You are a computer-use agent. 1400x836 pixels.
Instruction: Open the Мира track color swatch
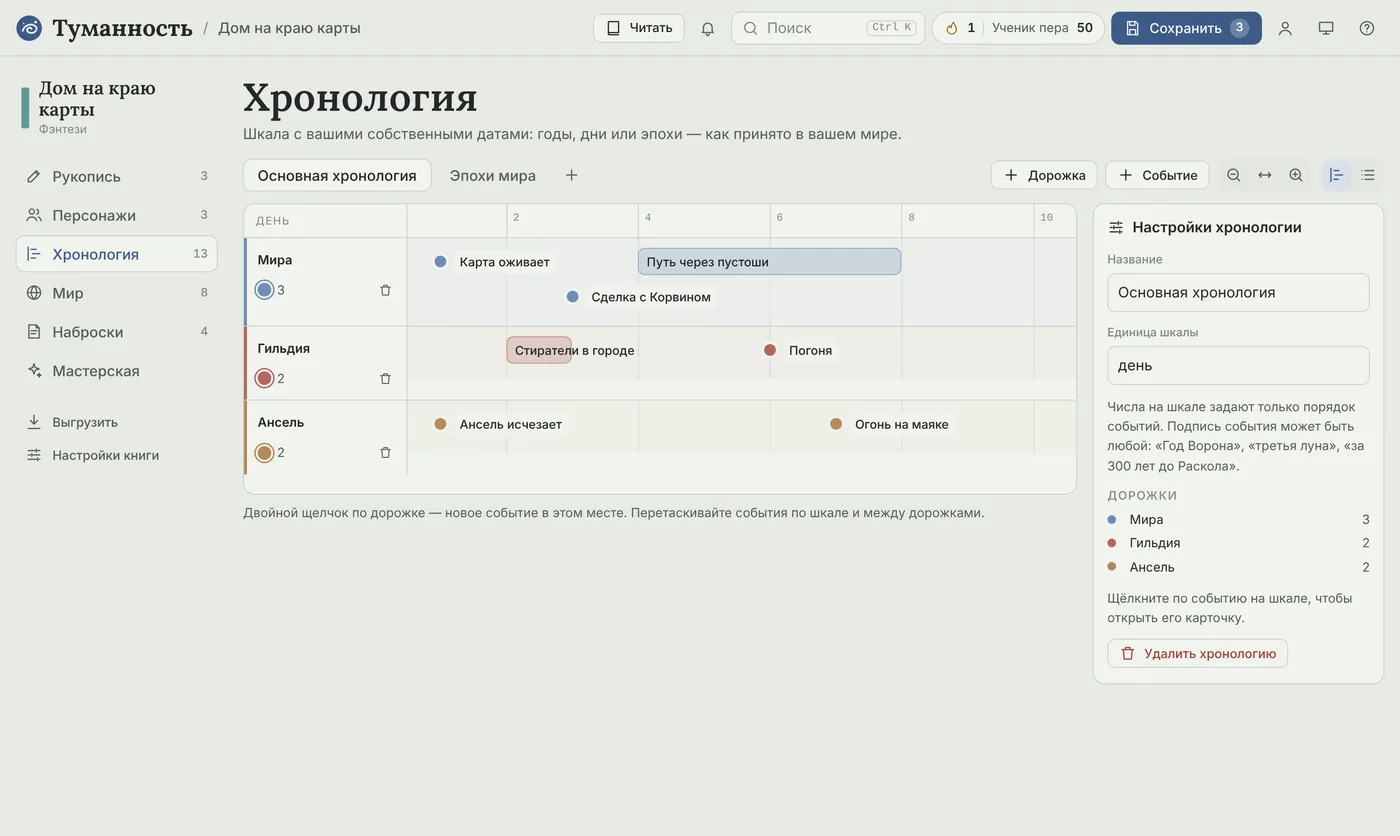pyautogui.click(x=264, y=290)
